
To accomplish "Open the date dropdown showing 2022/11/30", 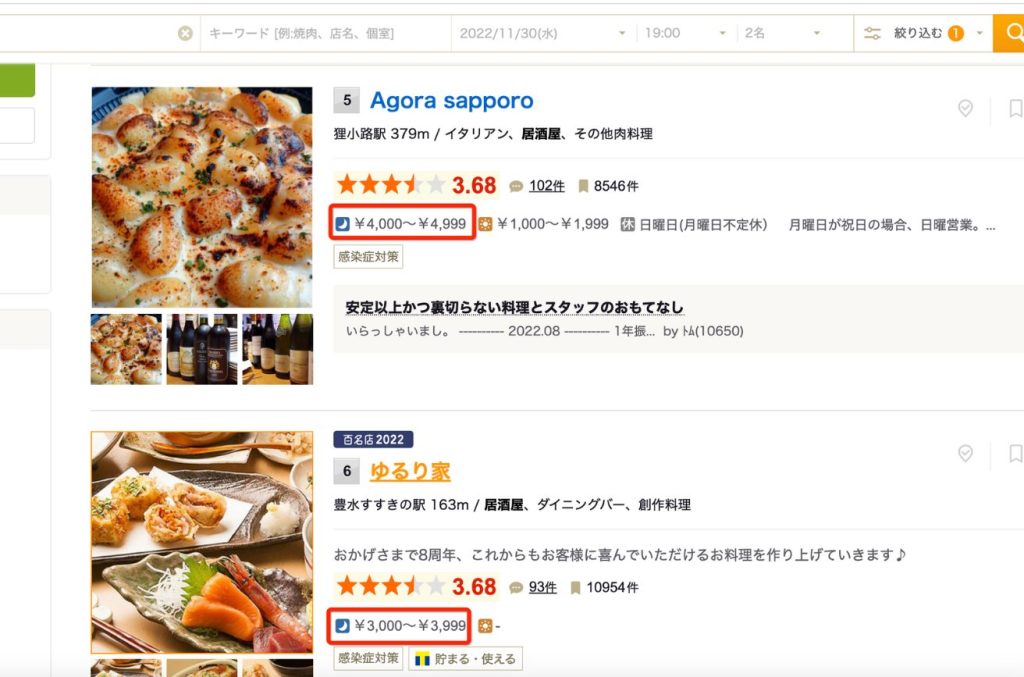I will coord(543,33).
